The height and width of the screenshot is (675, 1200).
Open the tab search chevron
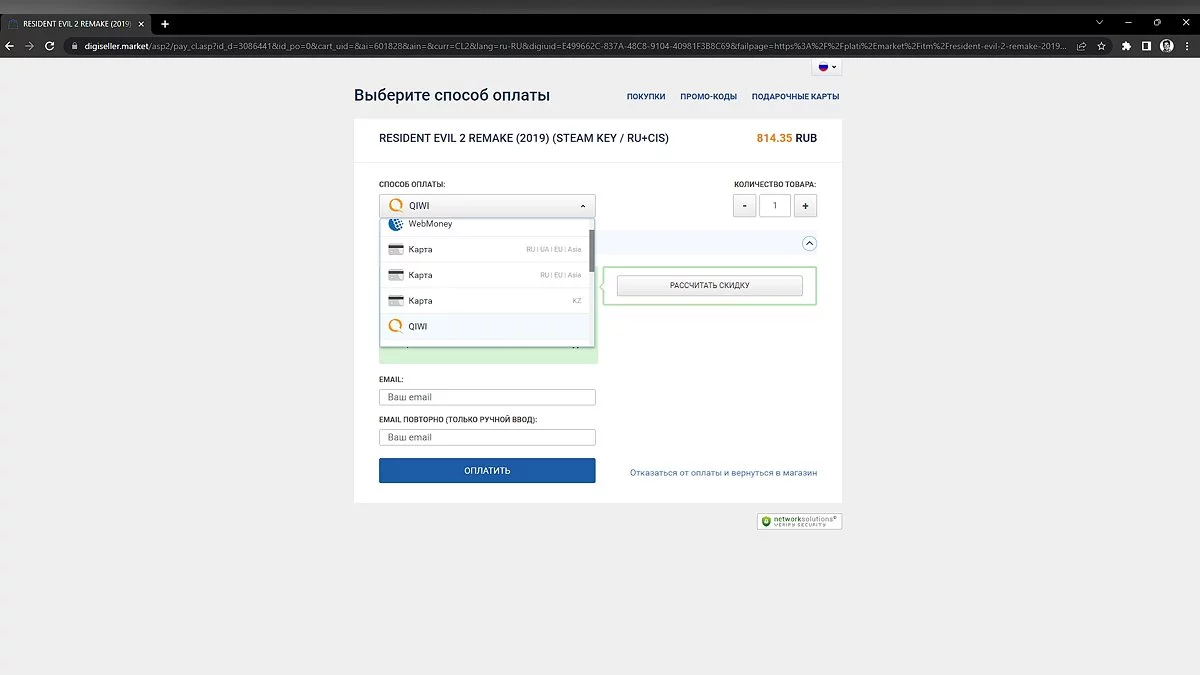pyautogui.click(x=1100, y=22)
